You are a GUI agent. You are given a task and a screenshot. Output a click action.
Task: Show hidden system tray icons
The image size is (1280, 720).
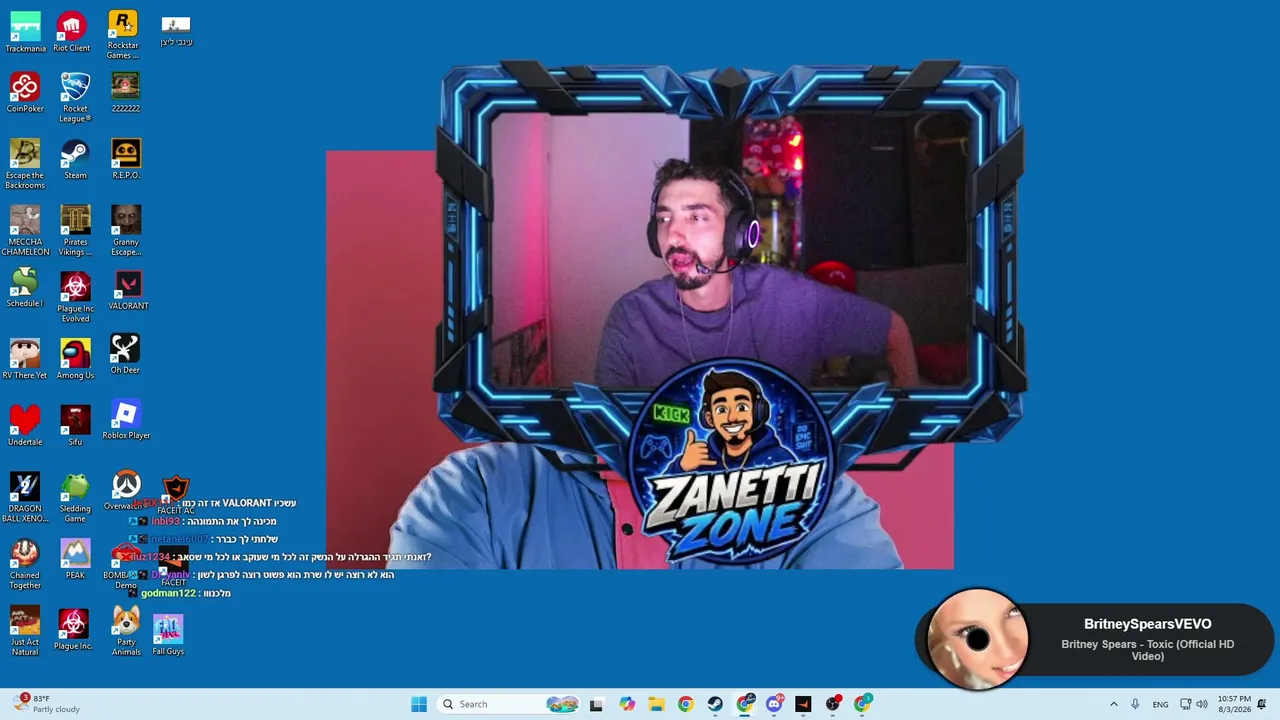(1114, 704)
